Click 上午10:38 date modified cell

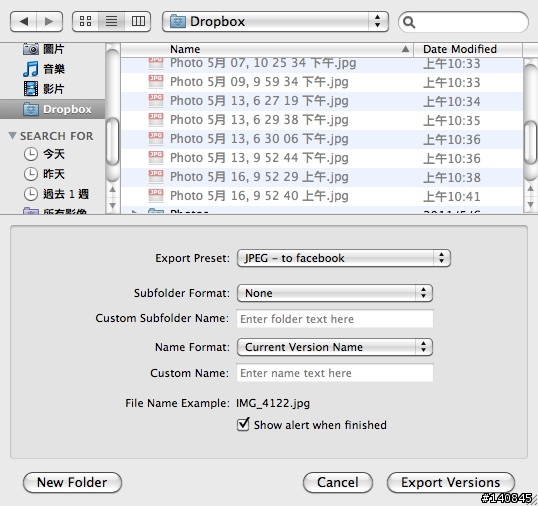451,178
